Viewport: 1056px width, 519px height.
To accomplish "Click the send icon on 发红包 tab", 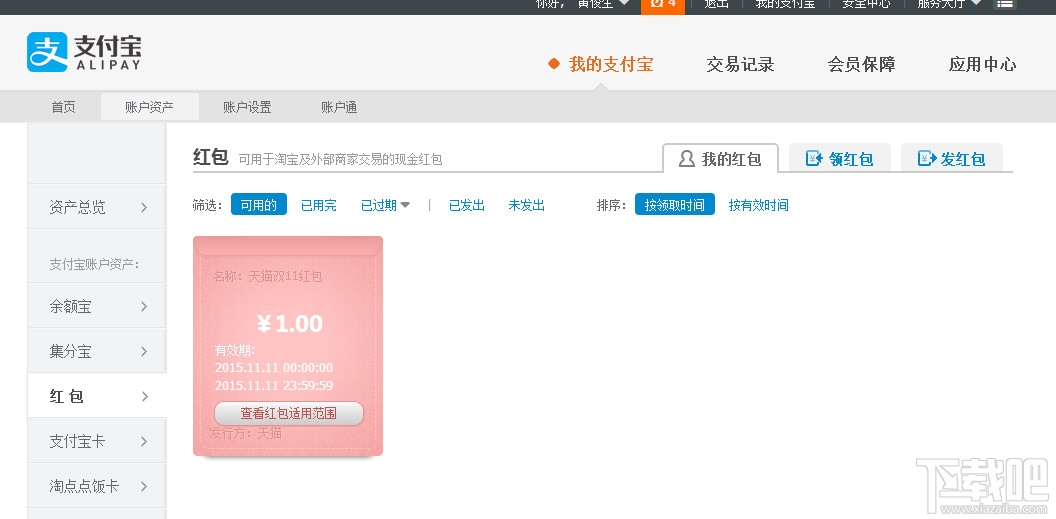I will [927, 159].
